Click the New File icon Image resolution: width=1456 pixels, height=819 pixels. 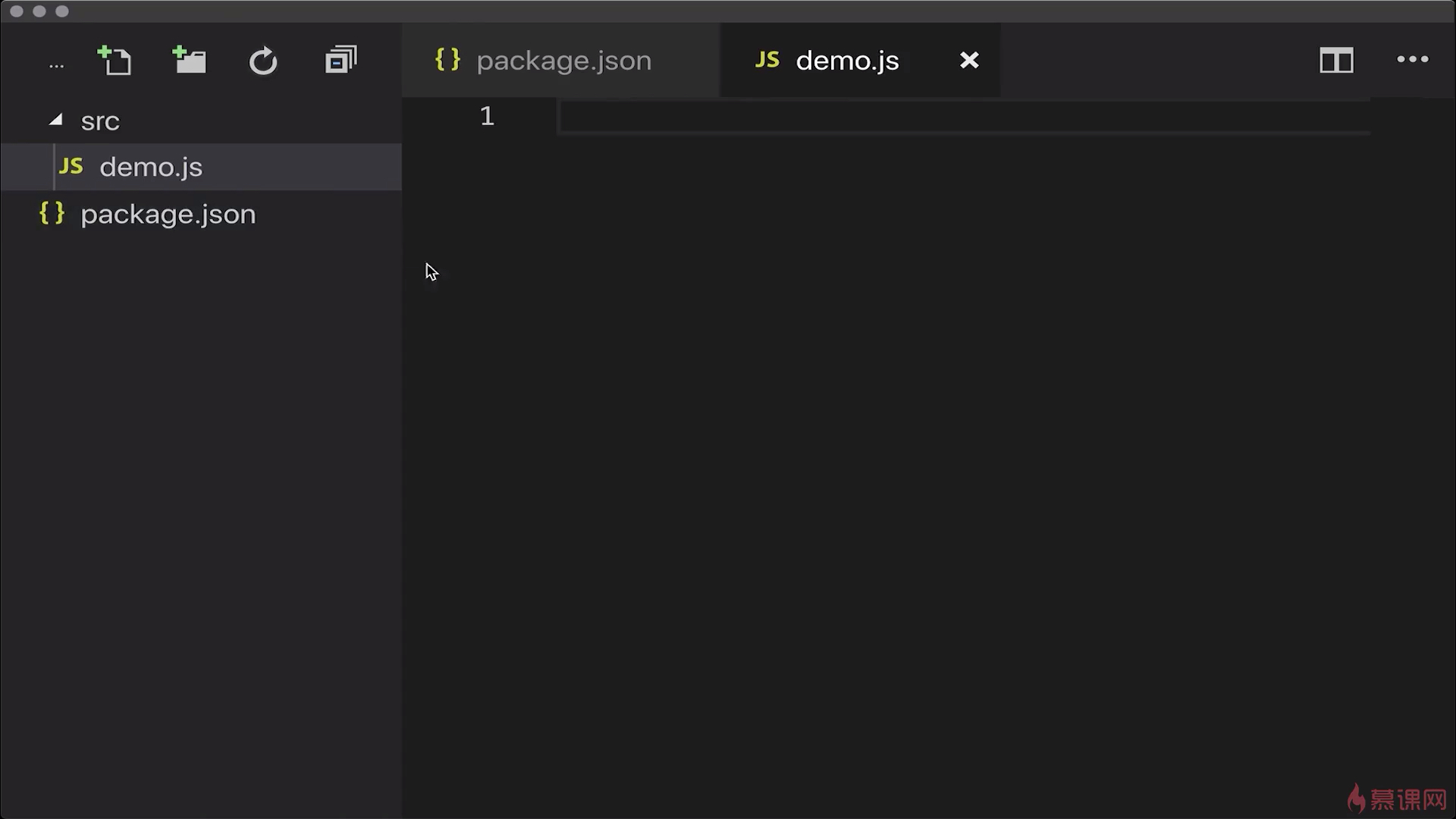(x=115, y=61)
